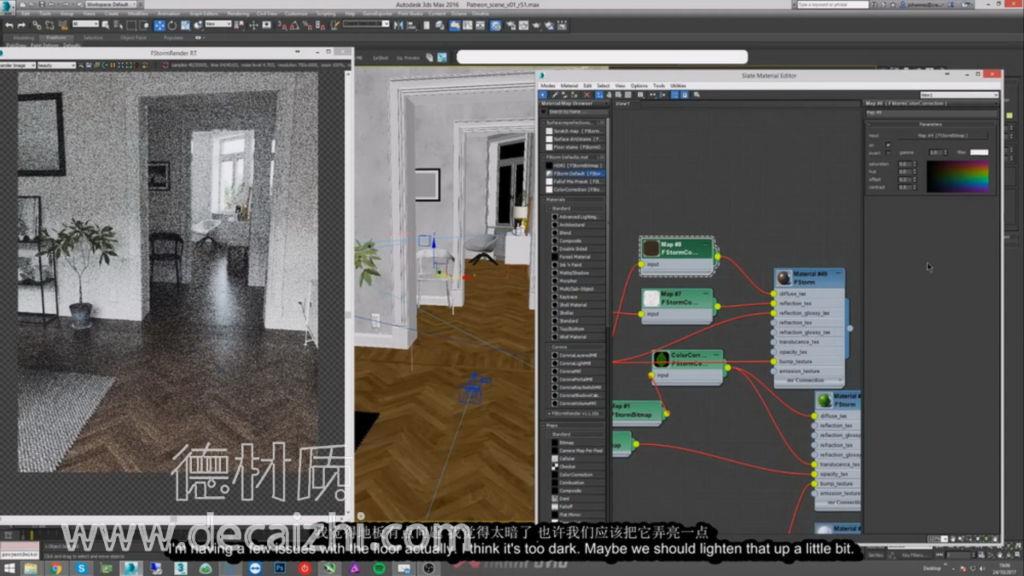This screenshot has height=576, width=1024.
Task: Assign Material to Selection in Slate editor
Action: tap(575, 95)
